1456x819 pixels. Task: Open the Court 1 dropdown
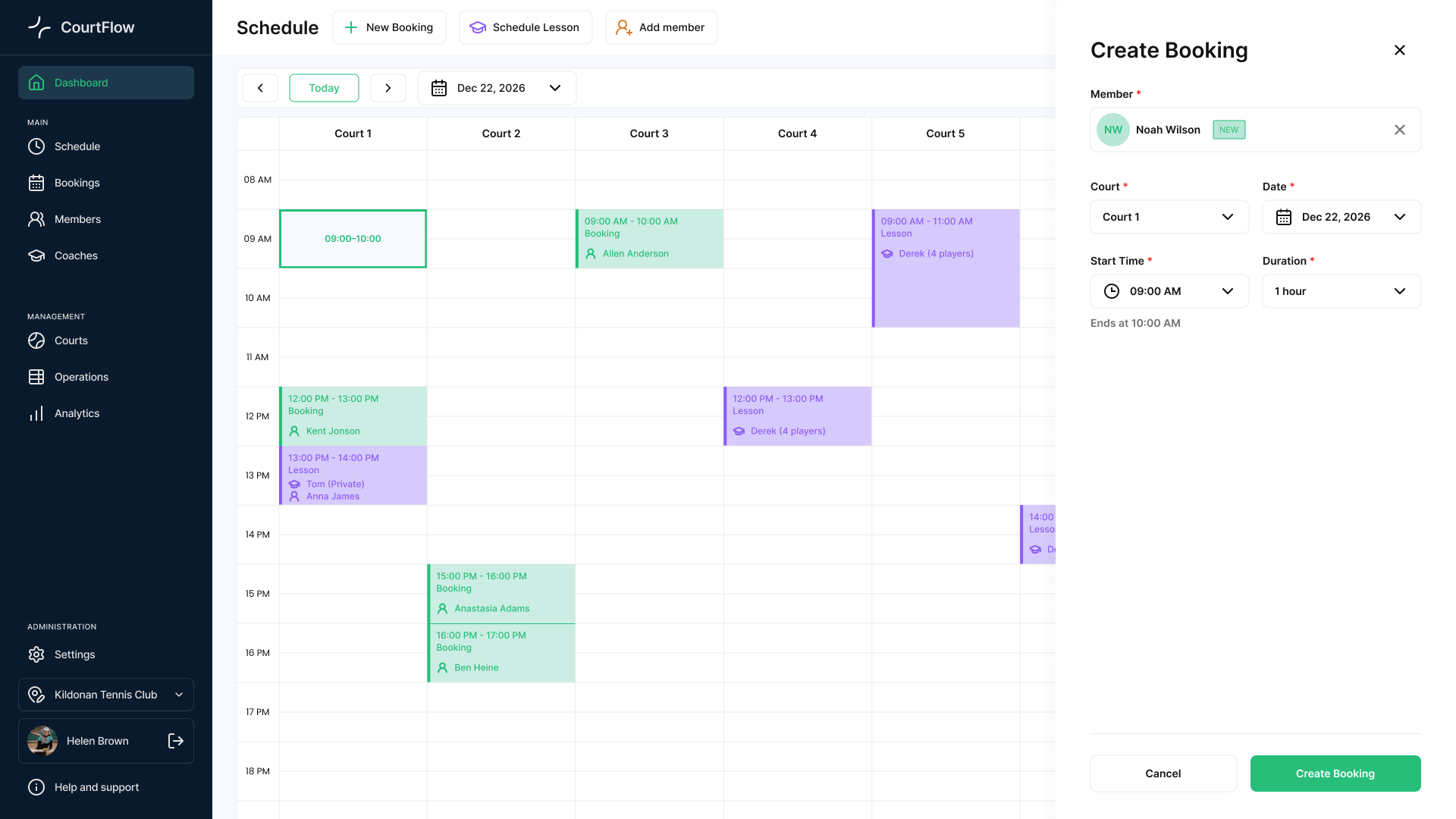[x=1169, y=217]
